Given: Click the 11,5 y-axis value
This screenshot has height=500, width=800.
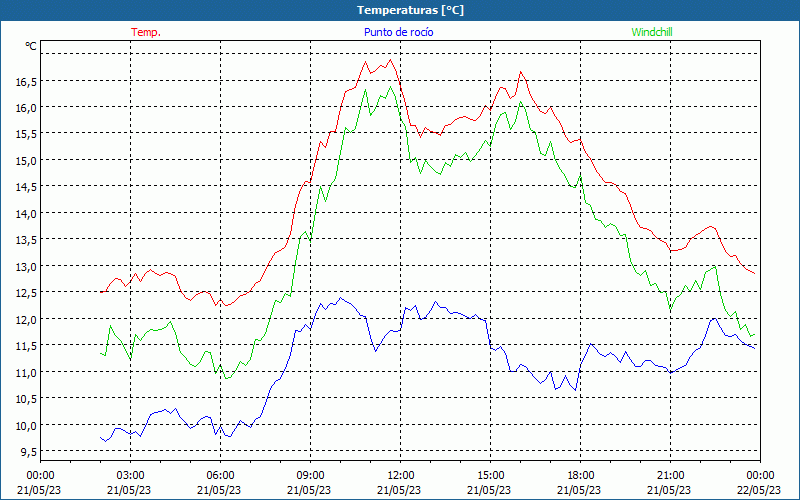Looking at the screenshot, I should coord(26,346).
